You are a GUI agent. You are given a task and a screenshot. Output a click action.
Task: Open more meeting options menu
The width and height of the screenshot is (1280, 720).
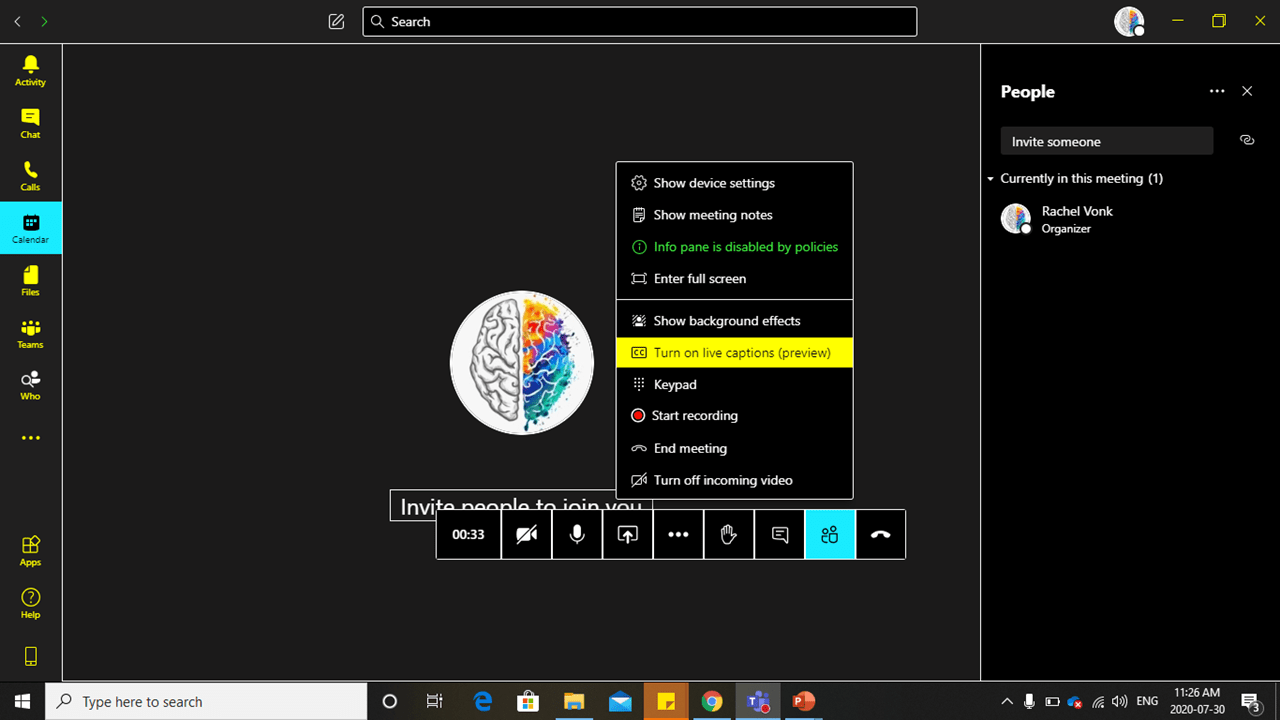[678, 534]
